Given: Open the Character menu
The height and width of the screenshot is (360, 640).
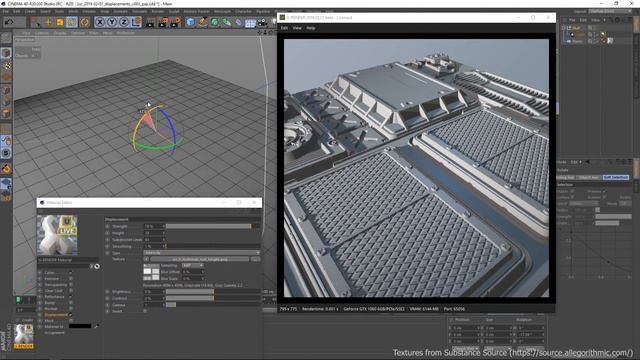Looking at the screenshot, I should (x=243, y=11).
